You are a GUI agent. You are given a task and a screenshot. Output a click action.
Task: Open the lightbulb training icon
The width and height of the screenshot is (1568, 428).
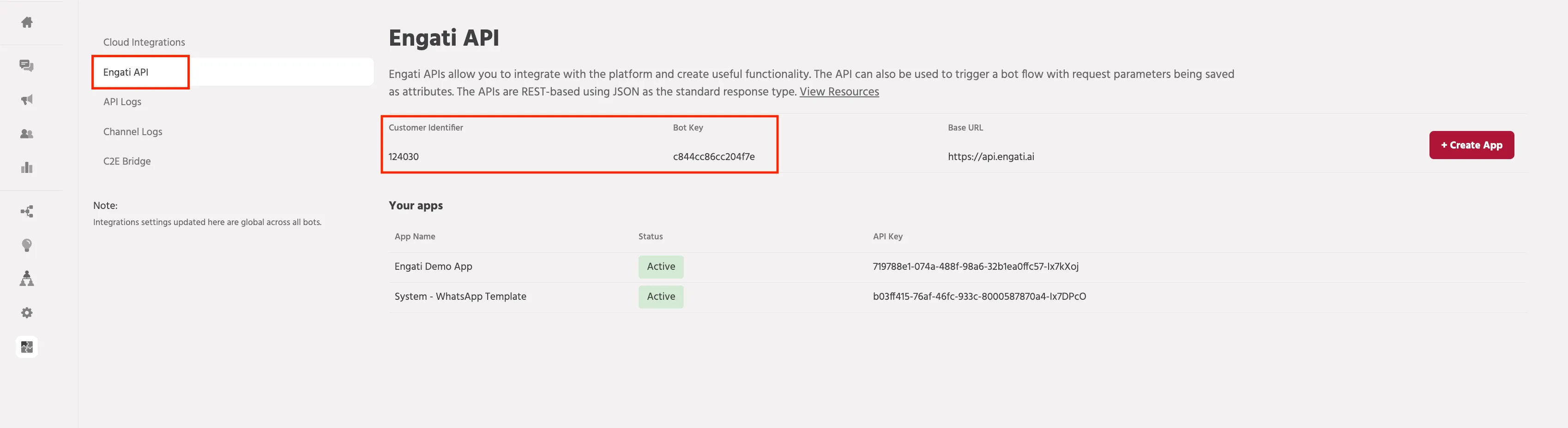click(27, 245)
